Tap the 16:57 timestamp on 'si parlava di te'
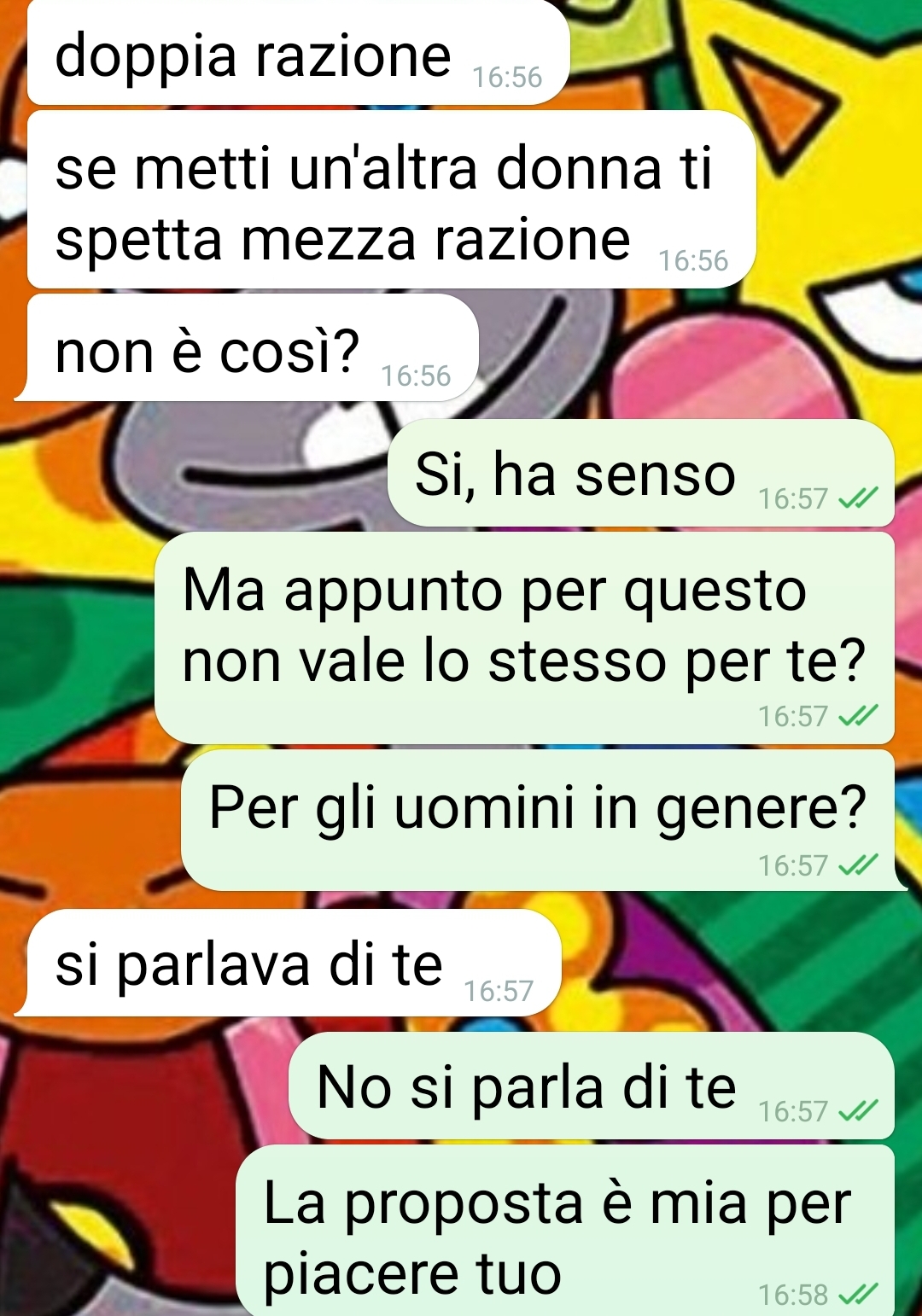This screenshot has height=1316, width=922. [499, 991]
